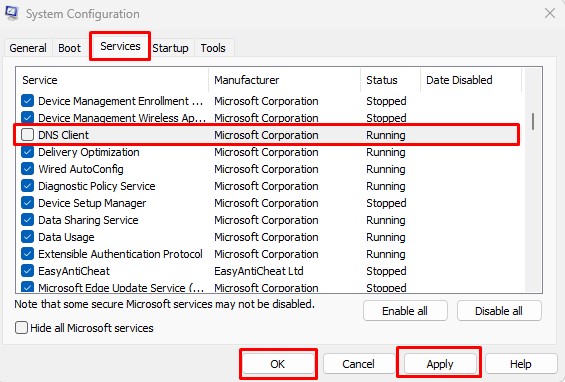Uncheck Microsoft Edge Update Service checkbox
Viewport: 565px width, 382px height.
click(x=27, y=287)
